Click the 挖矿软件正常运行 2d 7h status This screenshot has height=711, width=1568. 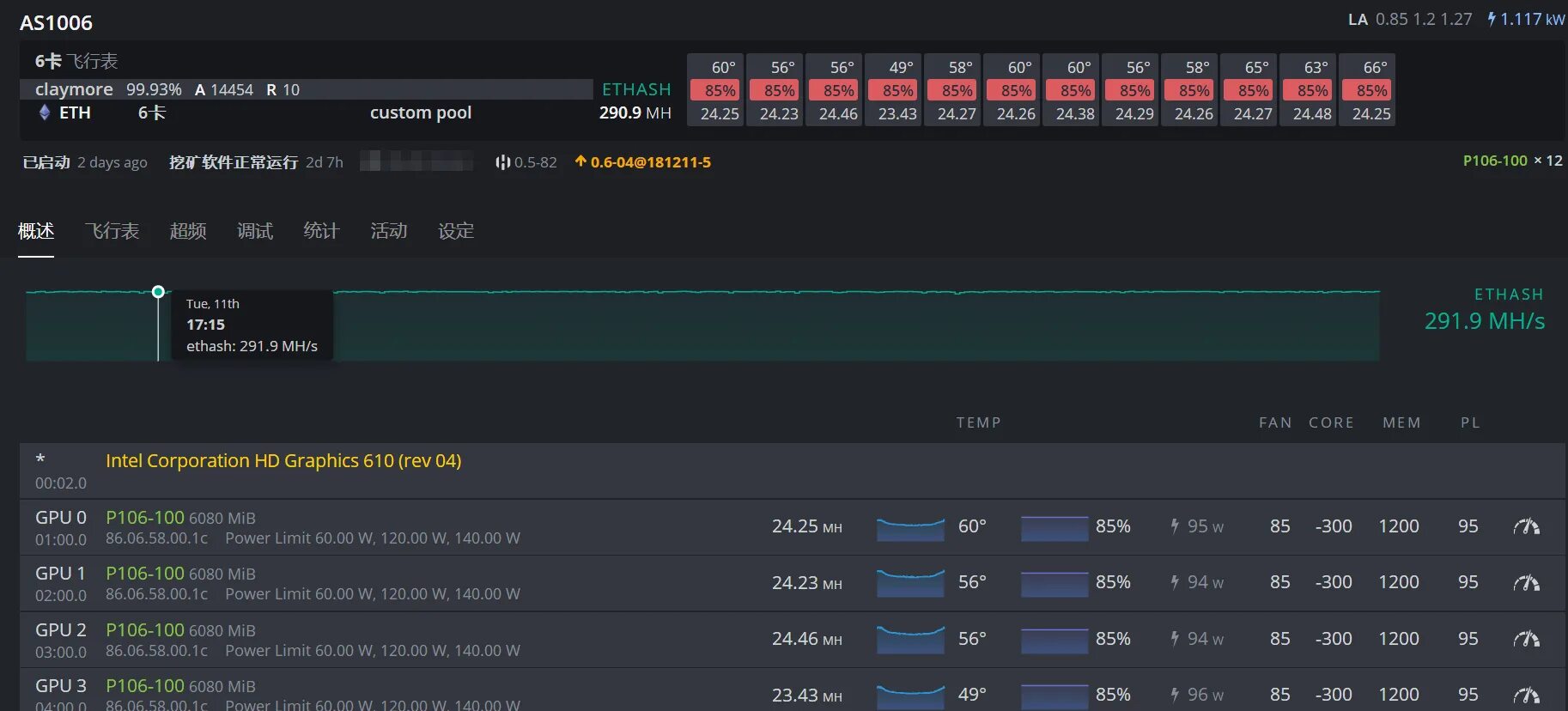[x=256, y=162]
